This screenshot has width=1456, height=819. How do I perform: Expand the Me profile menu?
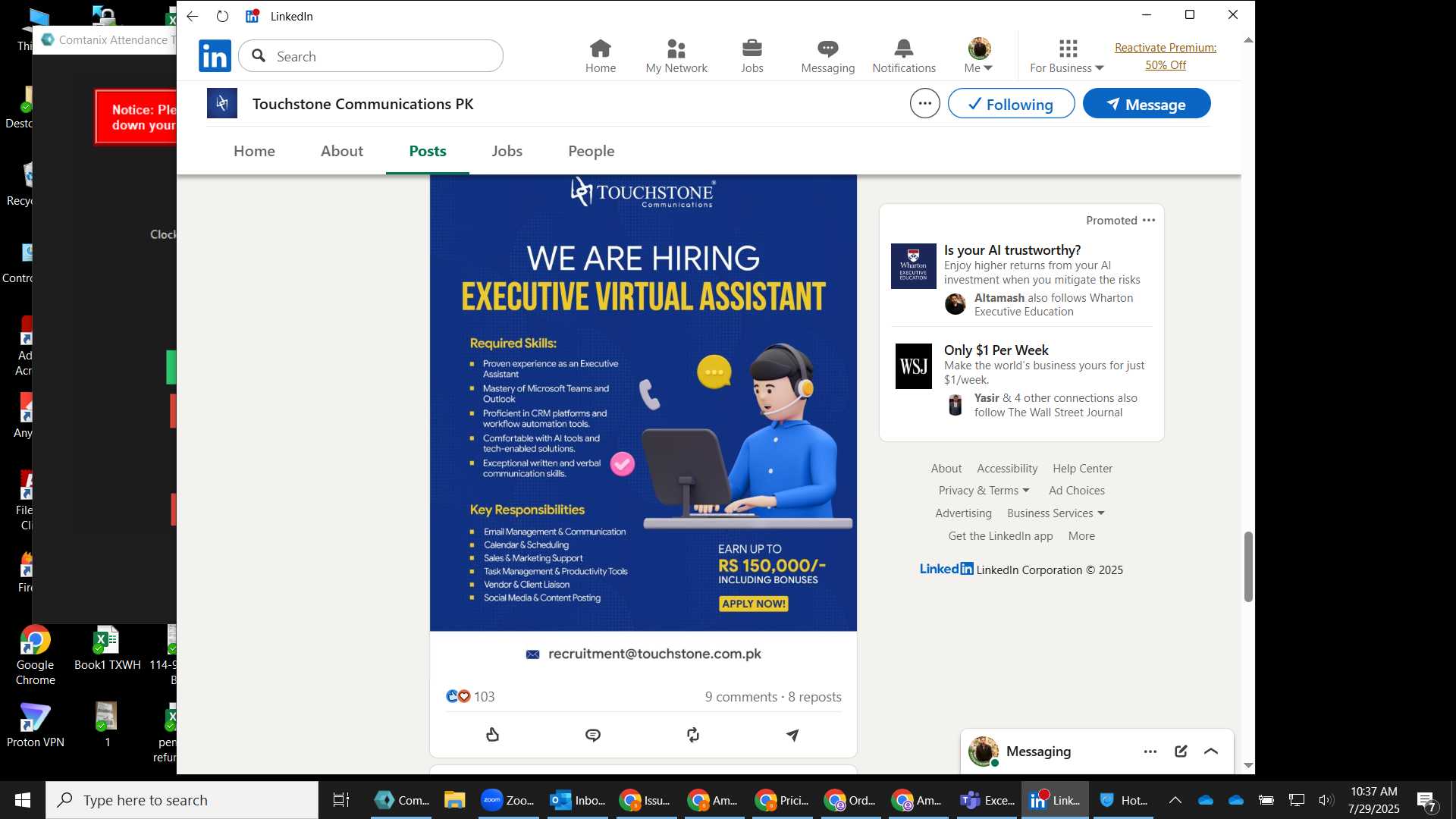(979, 56)
